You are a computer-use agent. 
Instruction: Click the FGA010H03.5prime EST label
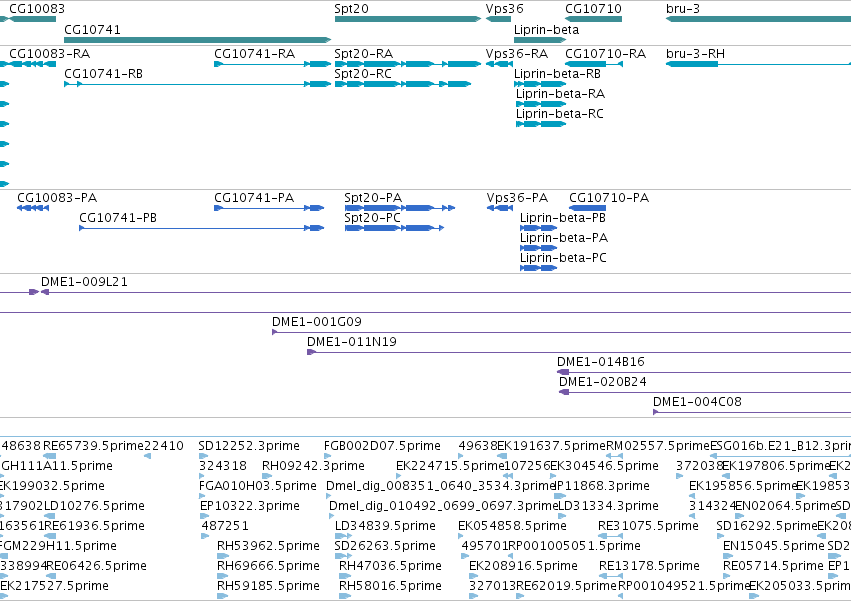pos(258,486)
